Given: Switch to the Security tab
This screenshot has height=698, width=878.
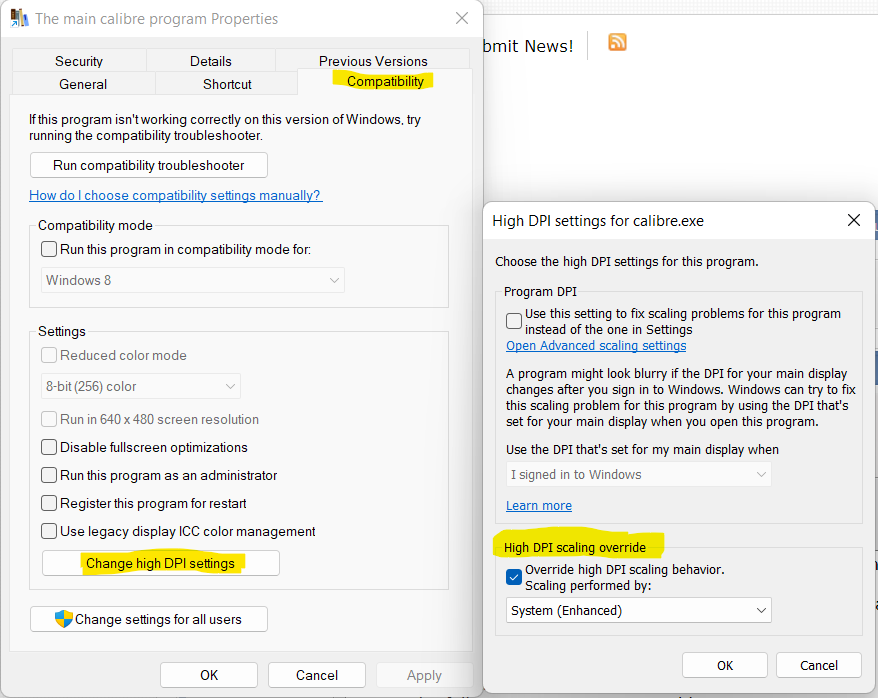Looking at the screenshot, I should 79,61.
